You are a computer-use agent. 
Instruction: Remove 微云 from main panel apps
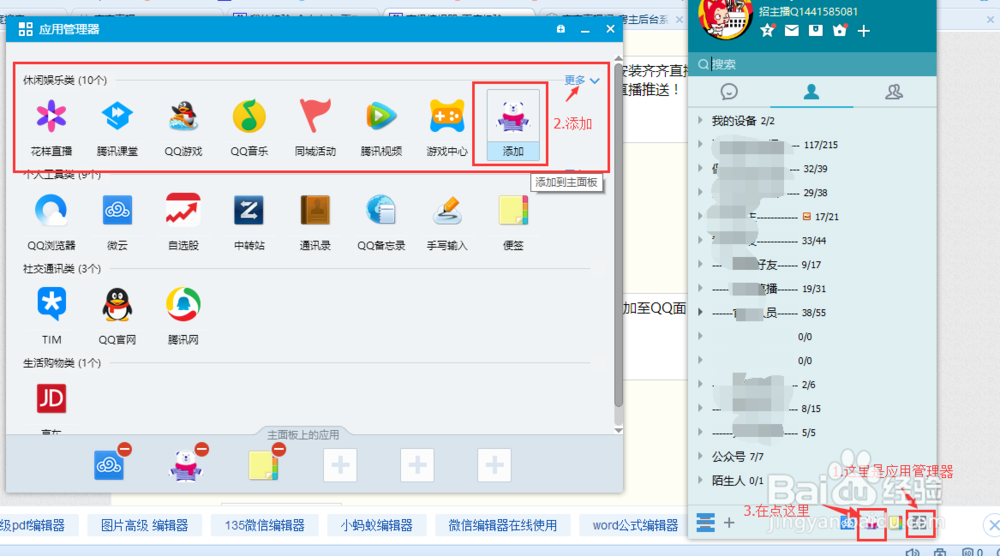click(124, 450)
